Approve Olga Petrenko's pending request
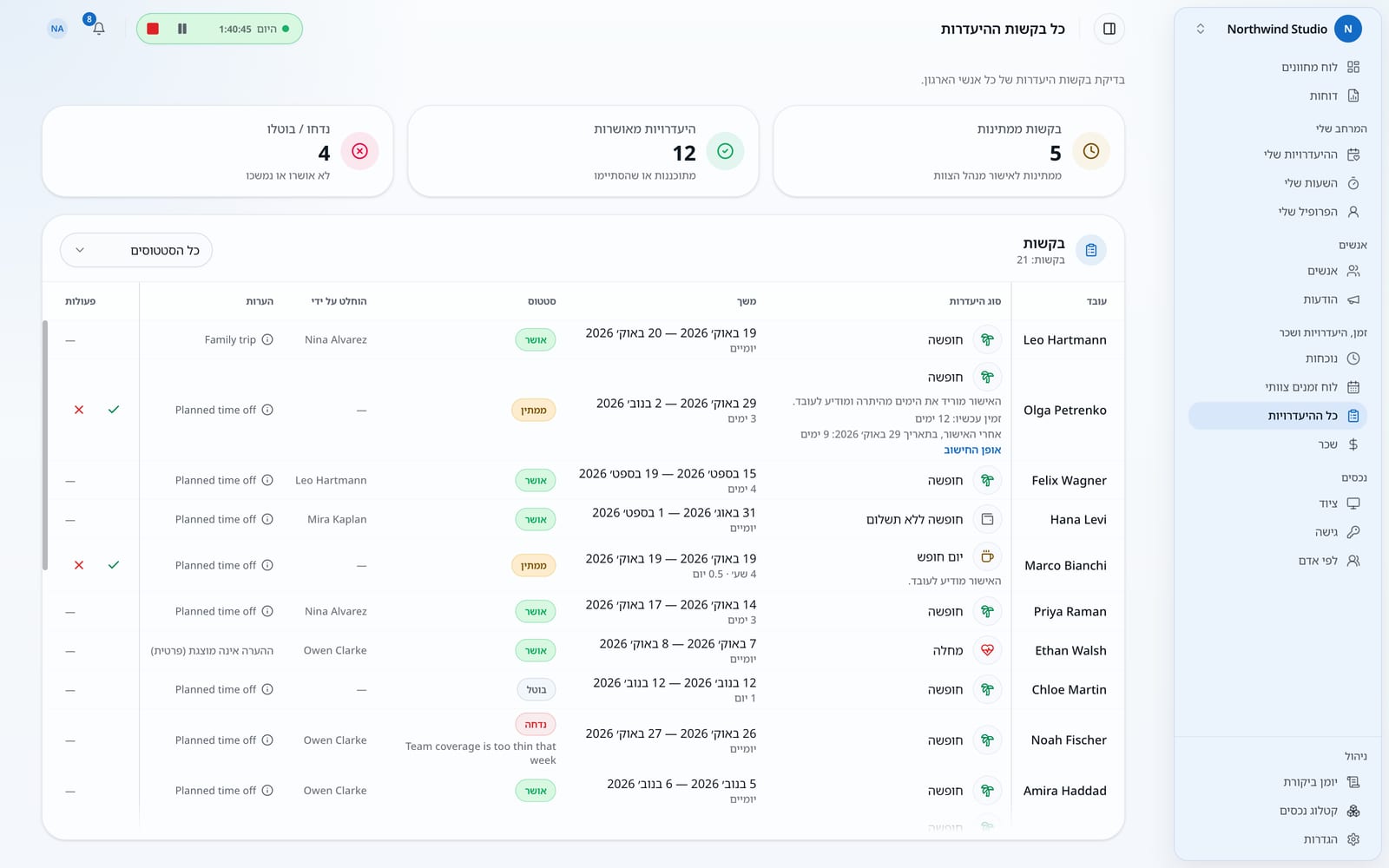This screenshot has width=1389, height=868. click(114, 410)
